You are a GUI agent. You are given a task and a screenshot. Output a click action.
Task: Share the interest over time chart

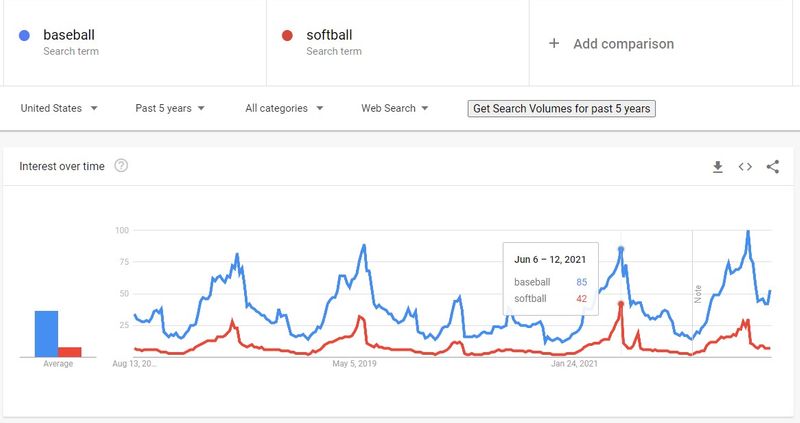click(772, 166)
